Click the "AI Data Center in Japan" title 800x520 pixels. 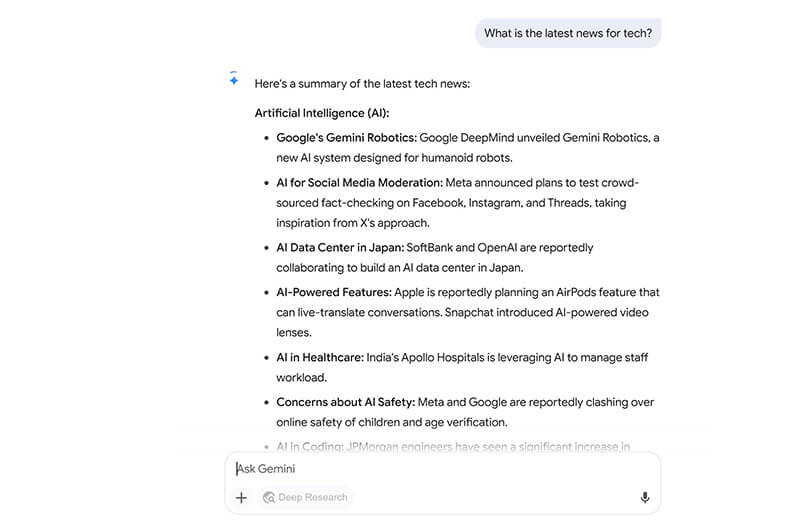339,247
